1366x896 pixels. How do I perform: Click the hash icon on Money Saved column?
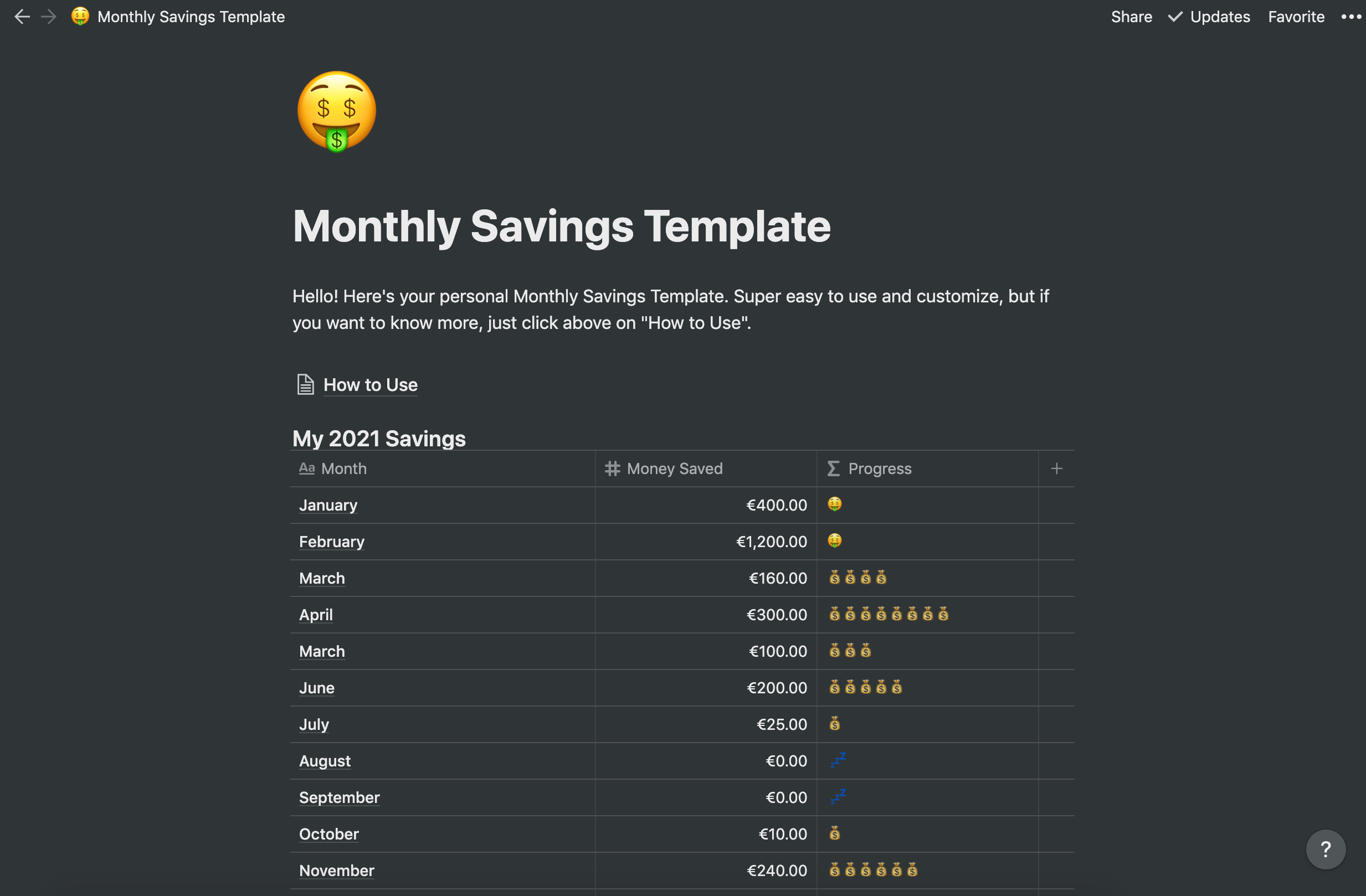pos(612,468)
